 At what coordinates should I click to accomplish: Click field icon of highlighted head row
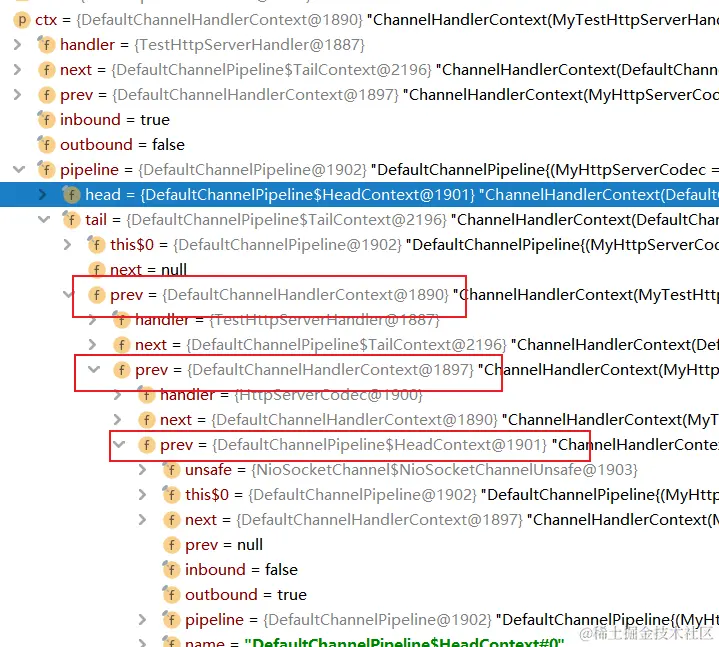point(71,195)
